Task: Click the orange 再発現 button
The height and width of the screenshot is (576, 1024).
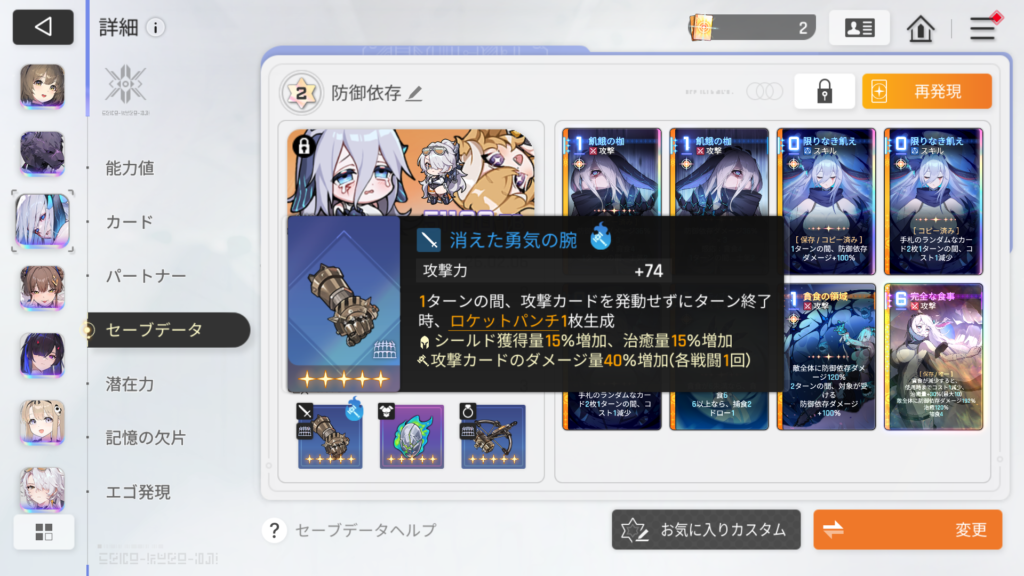Action: (927, 91)
